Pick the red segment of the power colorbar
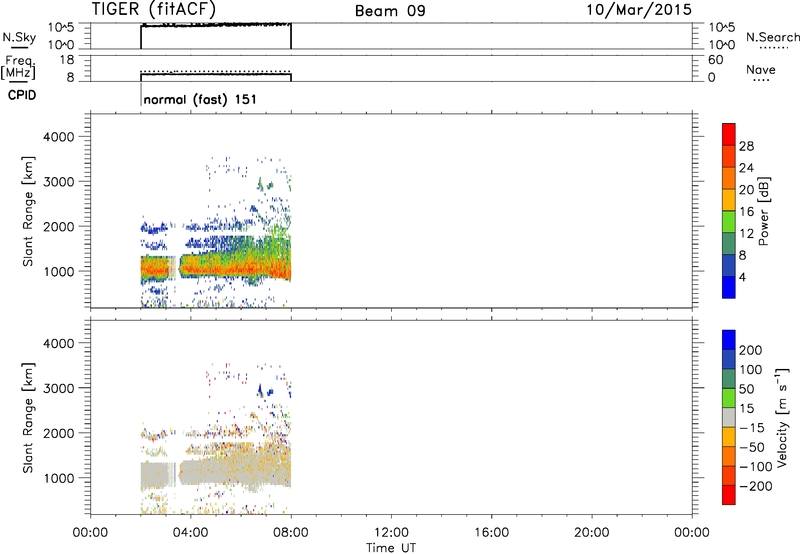This screenshot has width=800, height=554. pos(729,135)
